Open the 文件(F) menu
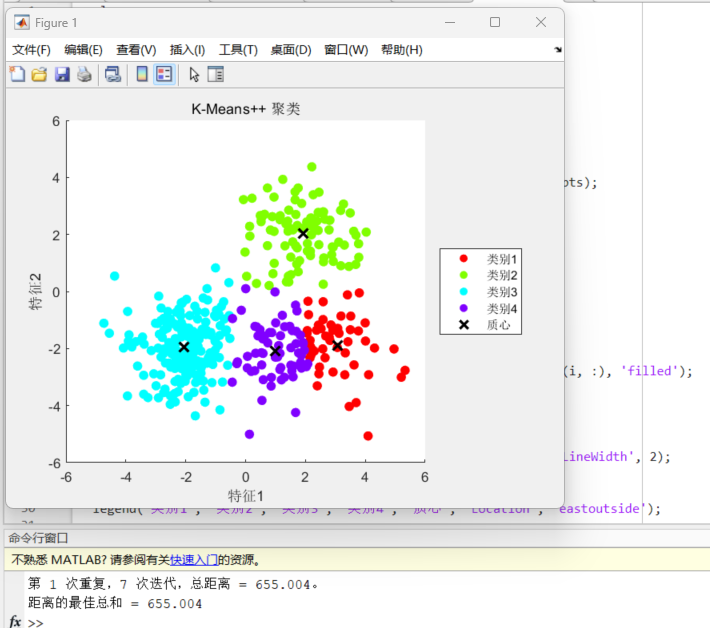710x628 pixels. click(x=31, y=50)
